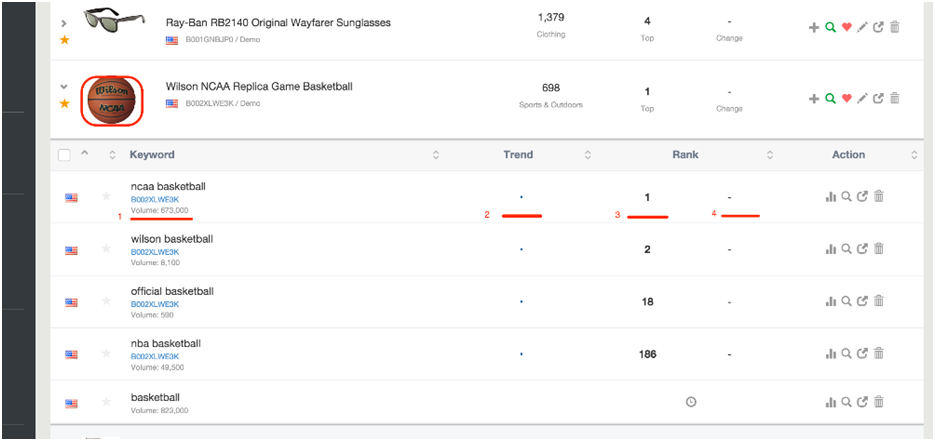
Task: Open Ray-Ban Wayfarer via external link icon
Action: tap(878, 27)
